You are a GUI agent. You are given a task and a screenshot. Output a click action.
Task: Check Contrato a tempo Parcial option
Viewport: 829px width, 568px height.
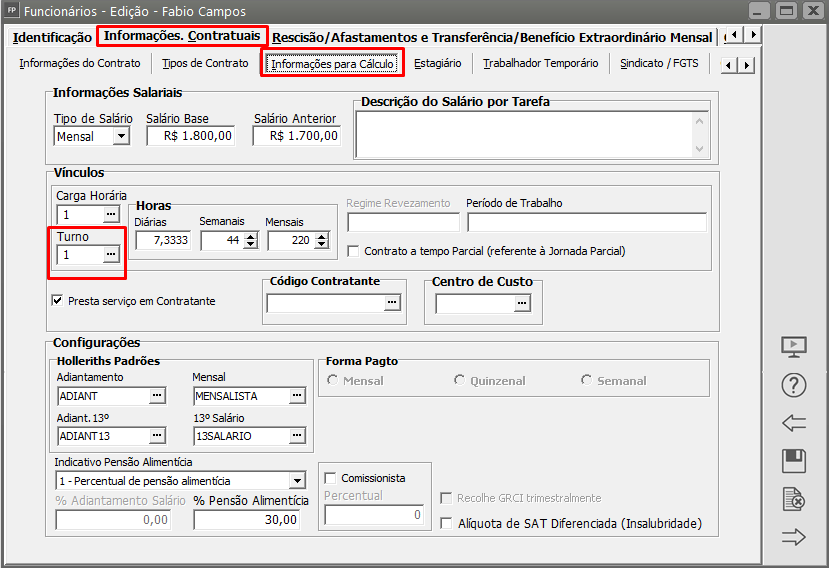pos(353,251)
